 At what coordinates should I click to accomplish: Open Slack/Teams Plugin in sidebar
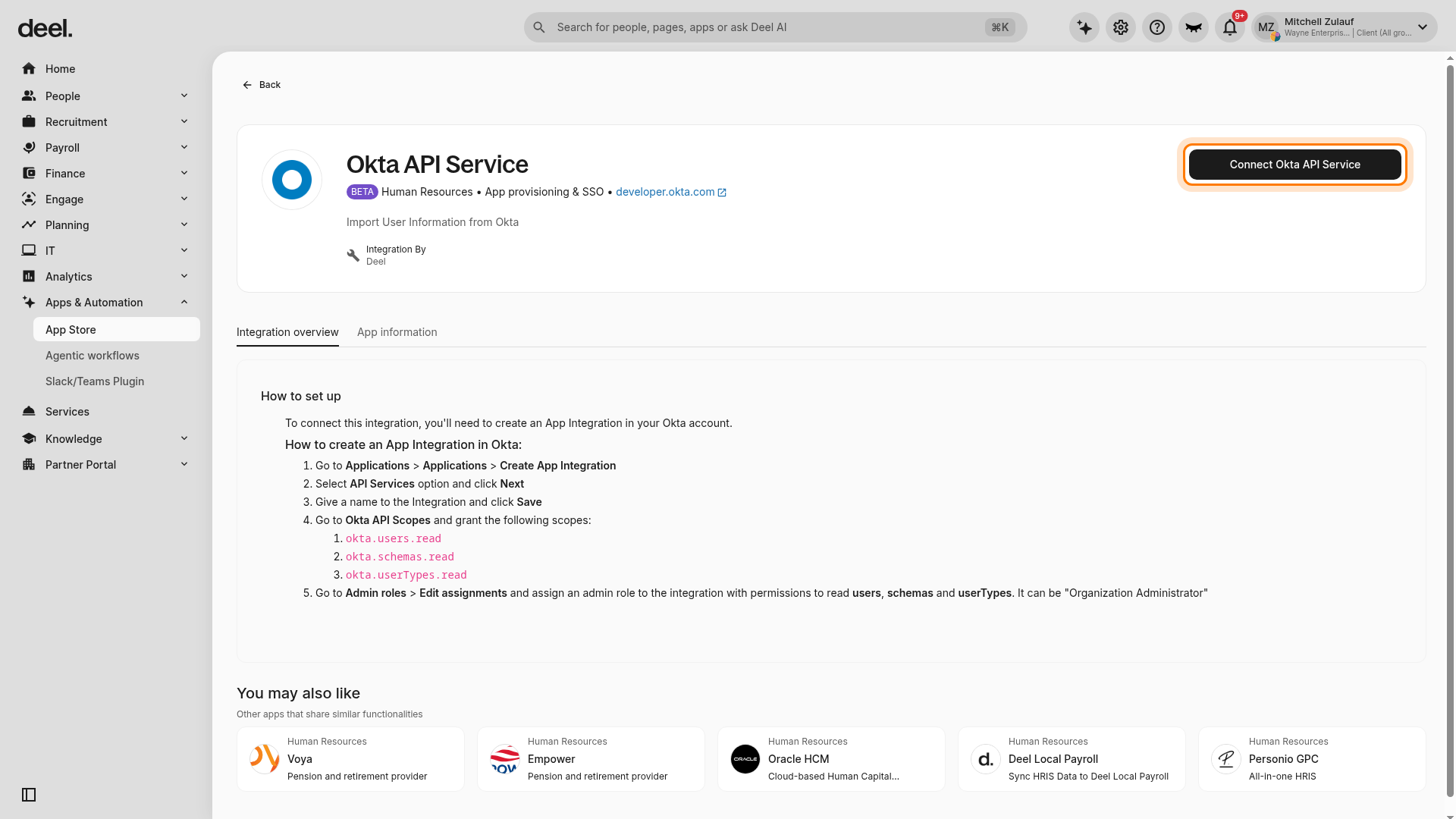[x=117, y=381]
